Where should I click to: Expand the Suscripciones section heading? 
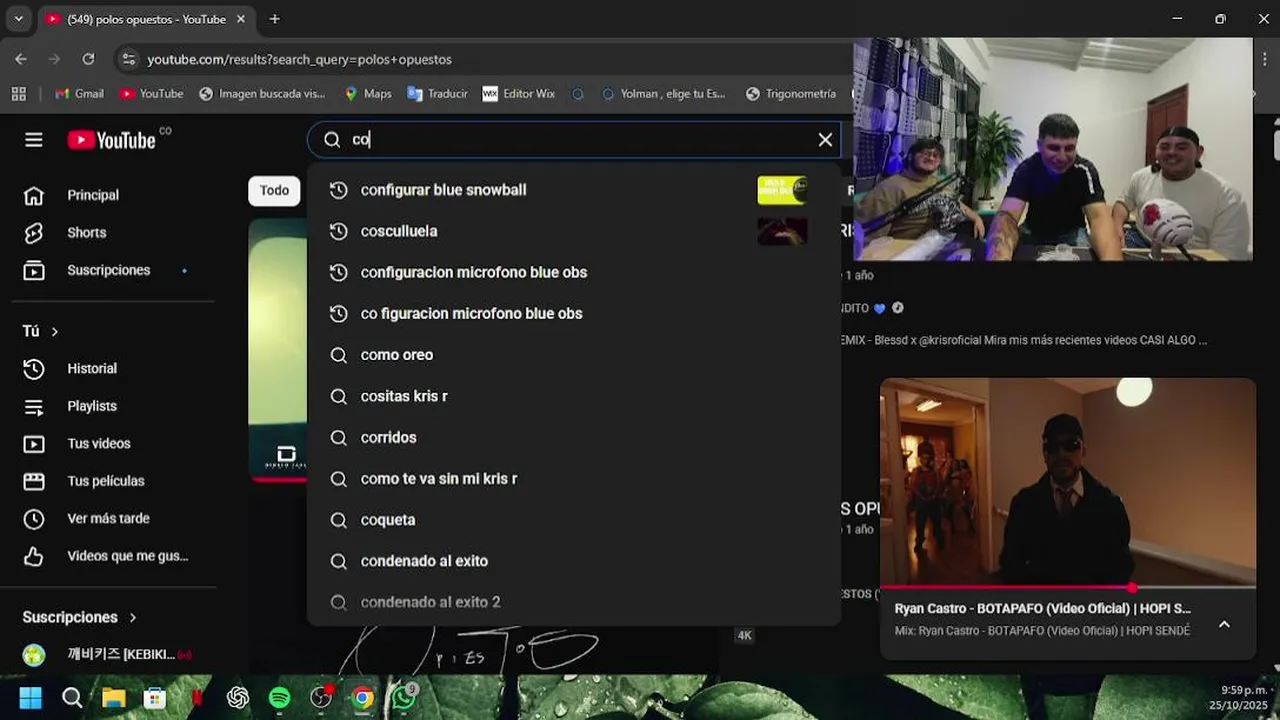click(80, 617)
